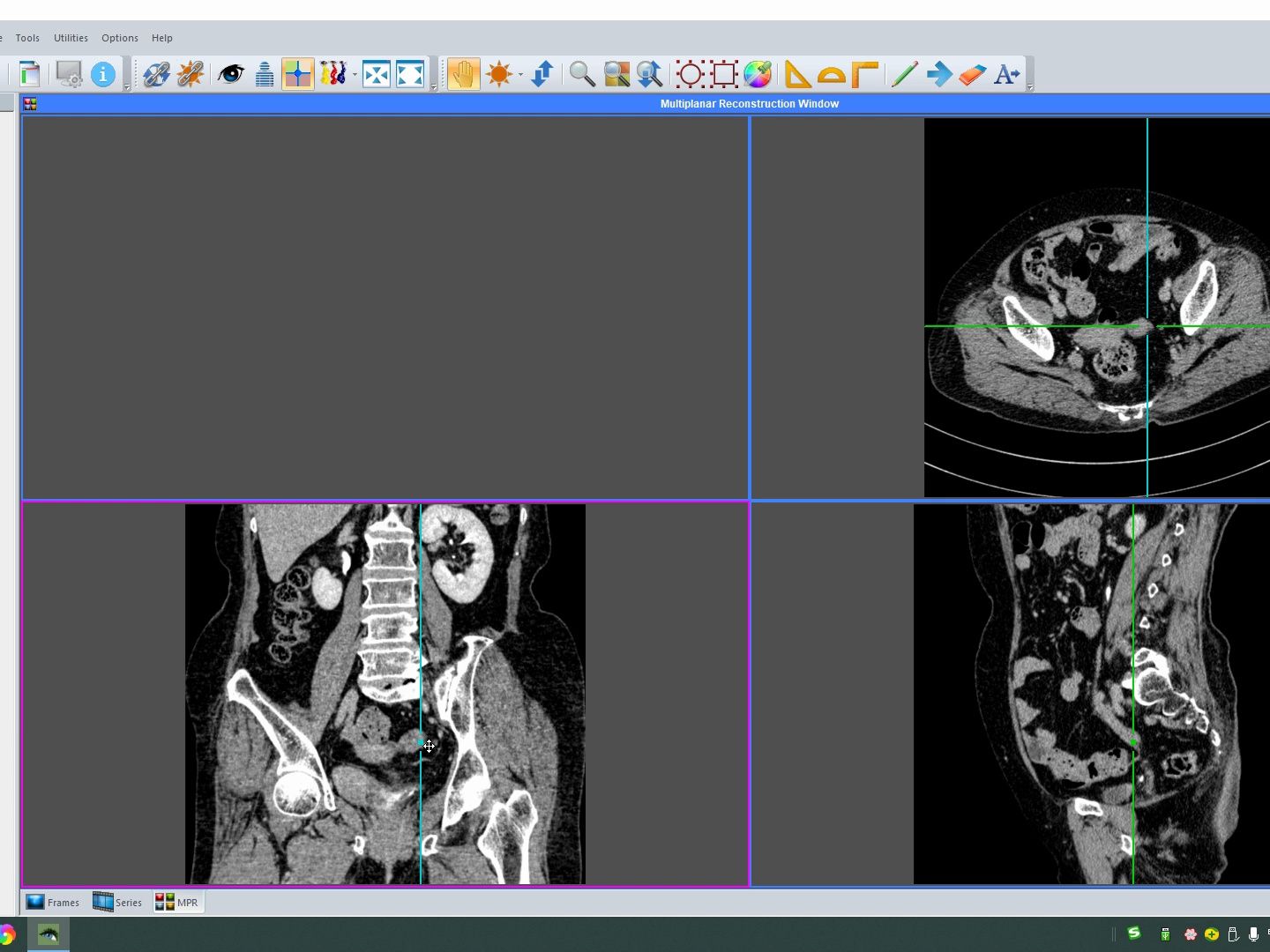Click the magnifier over image region icon
Viewport: 1270px width, 952px height.
pyautogui.click(x=616, y=74)
